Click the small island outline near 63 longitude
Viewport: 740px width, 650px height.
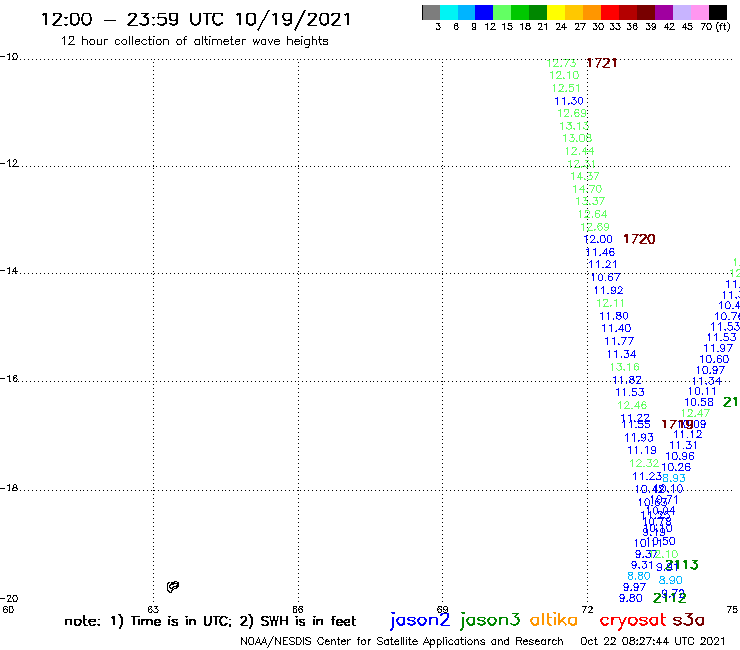pyautogui.click(x=173, y=587)
